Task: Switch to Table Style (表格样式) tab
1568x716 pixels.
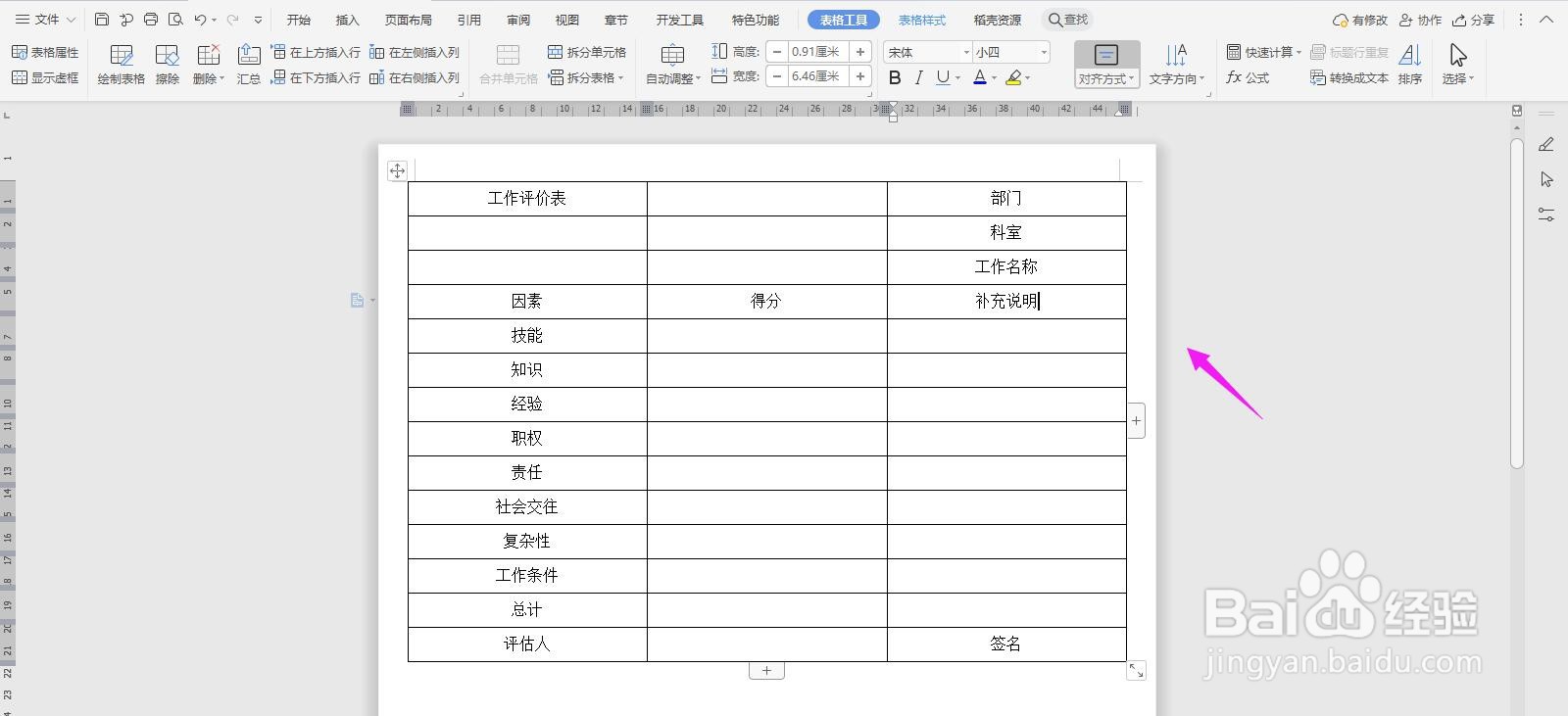Action: [x=922, y=20]
